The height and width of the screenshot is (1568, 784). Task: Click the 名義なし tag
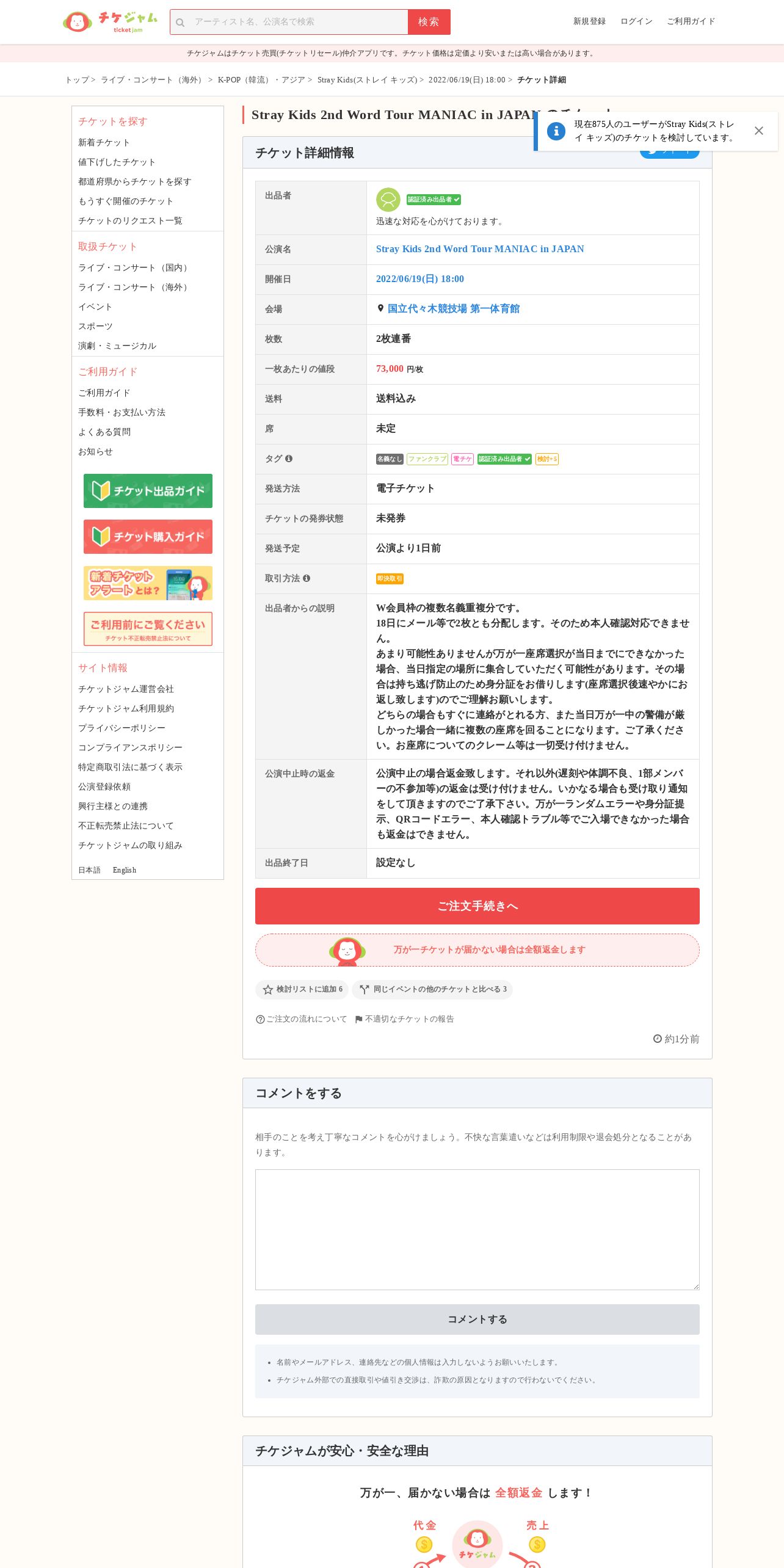pyautogui.click(x=390, y=459)
